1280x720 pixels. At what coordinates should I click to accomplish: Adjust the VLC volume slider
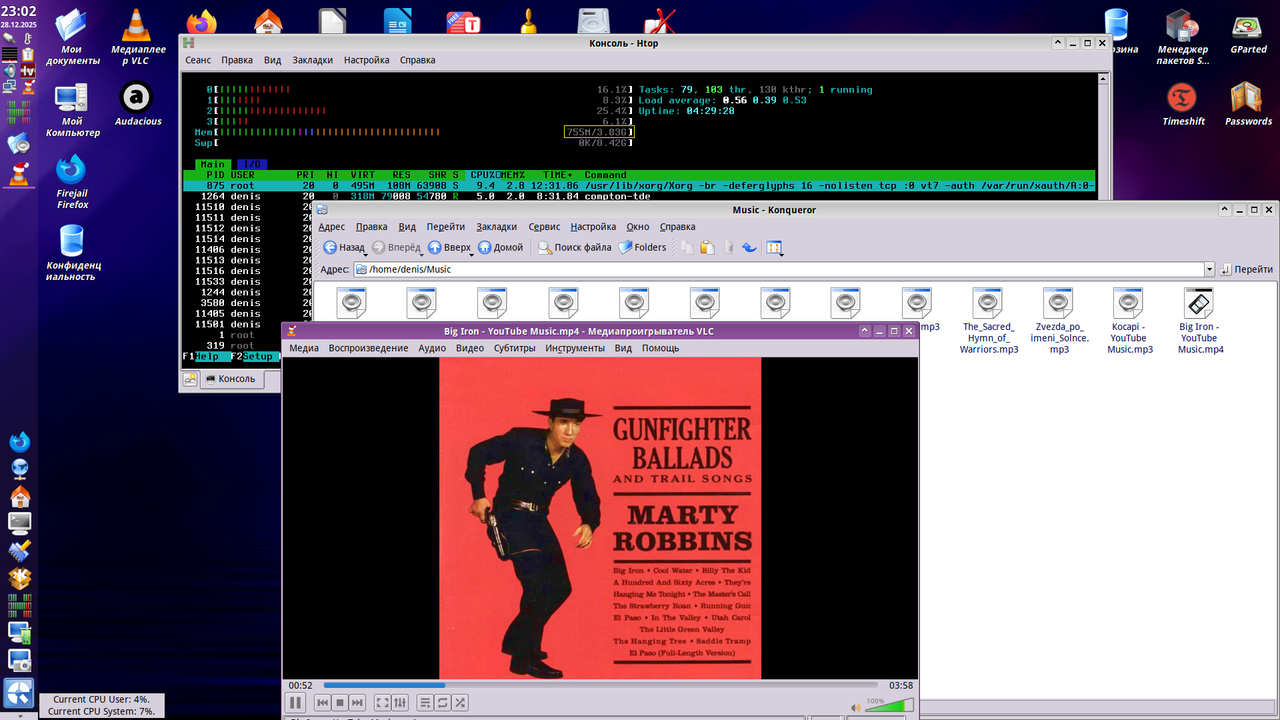point(889,706)
